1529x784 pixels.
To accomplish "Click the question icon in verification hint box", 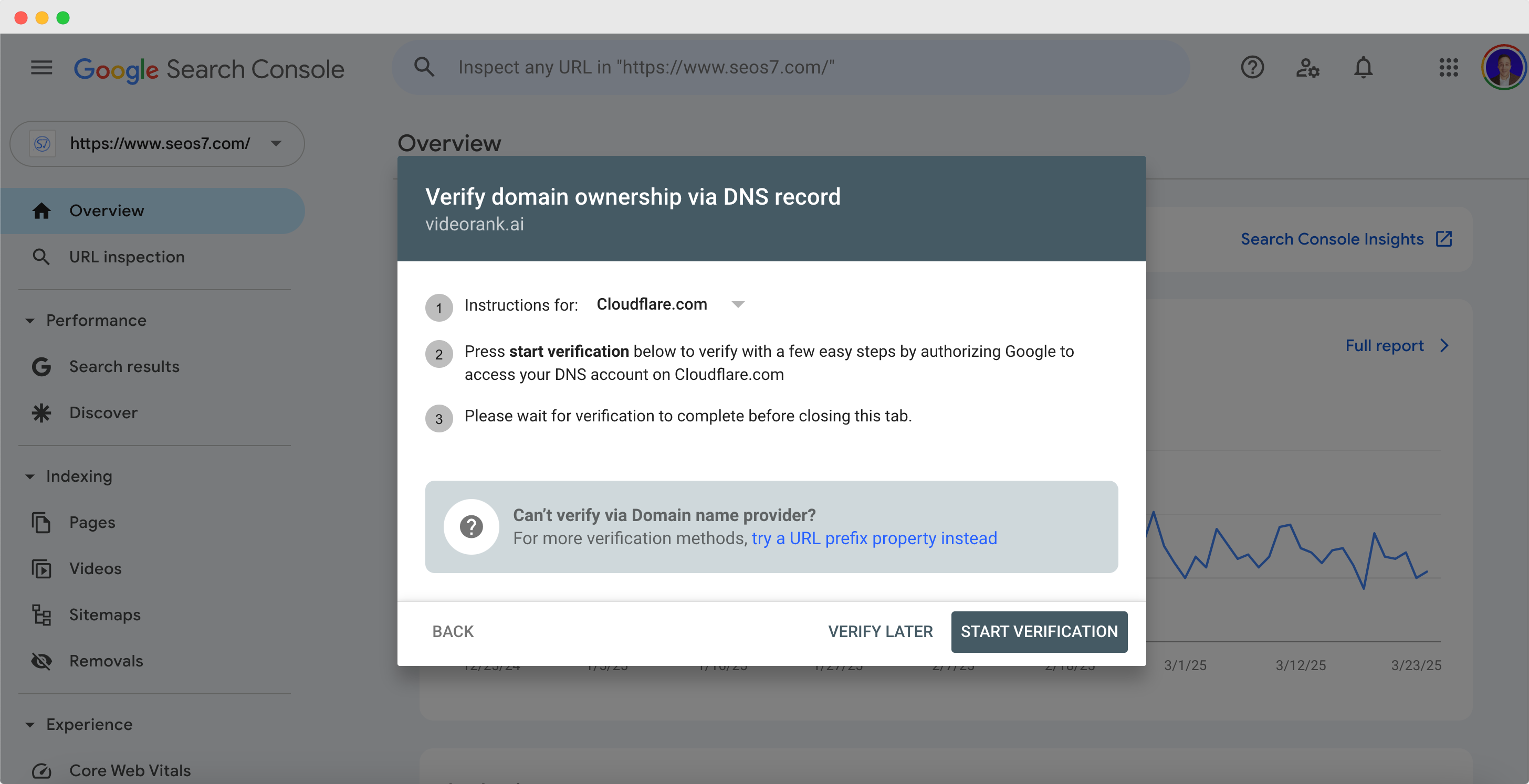I will point(472,527).
